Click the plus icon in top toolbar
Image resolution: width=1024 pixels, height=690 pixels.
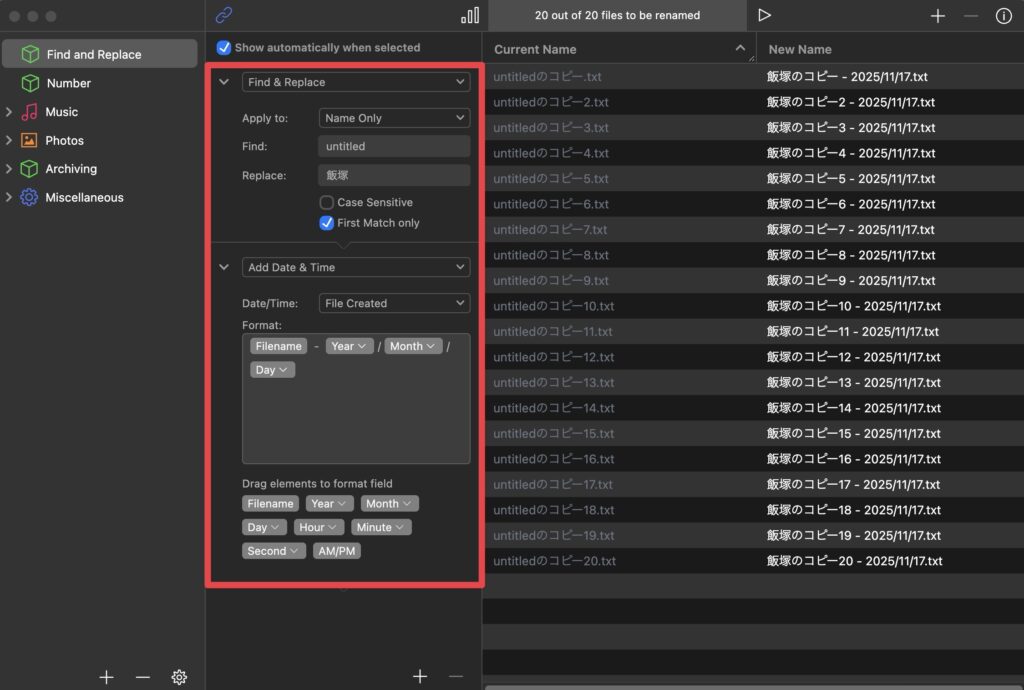point(937,16)
